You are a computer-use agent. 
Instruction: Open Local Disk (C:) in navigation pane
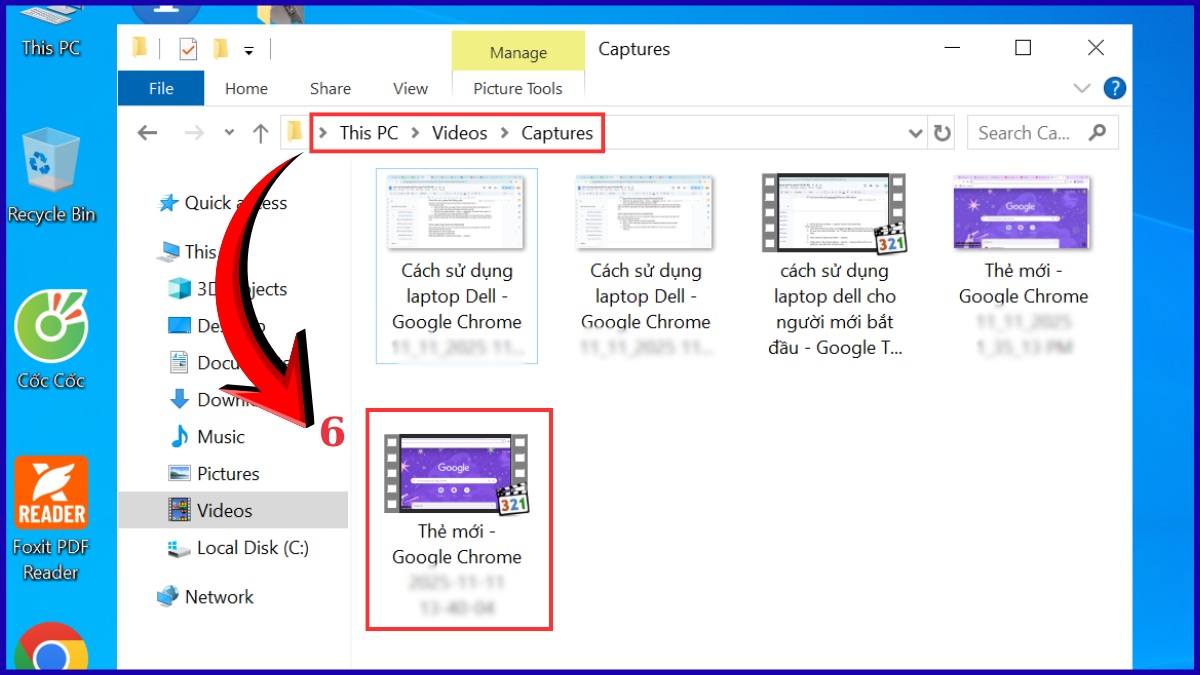pos(239,548)
